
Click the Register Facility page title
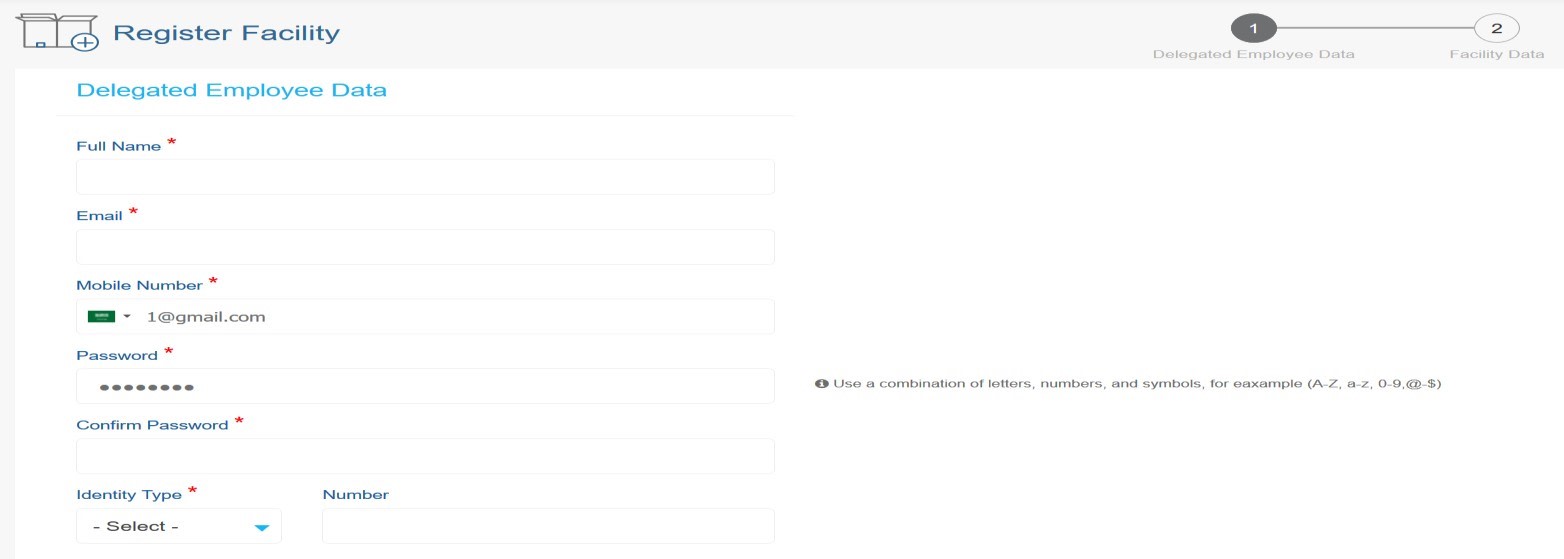pyautogui.click(x=227, y=33)
